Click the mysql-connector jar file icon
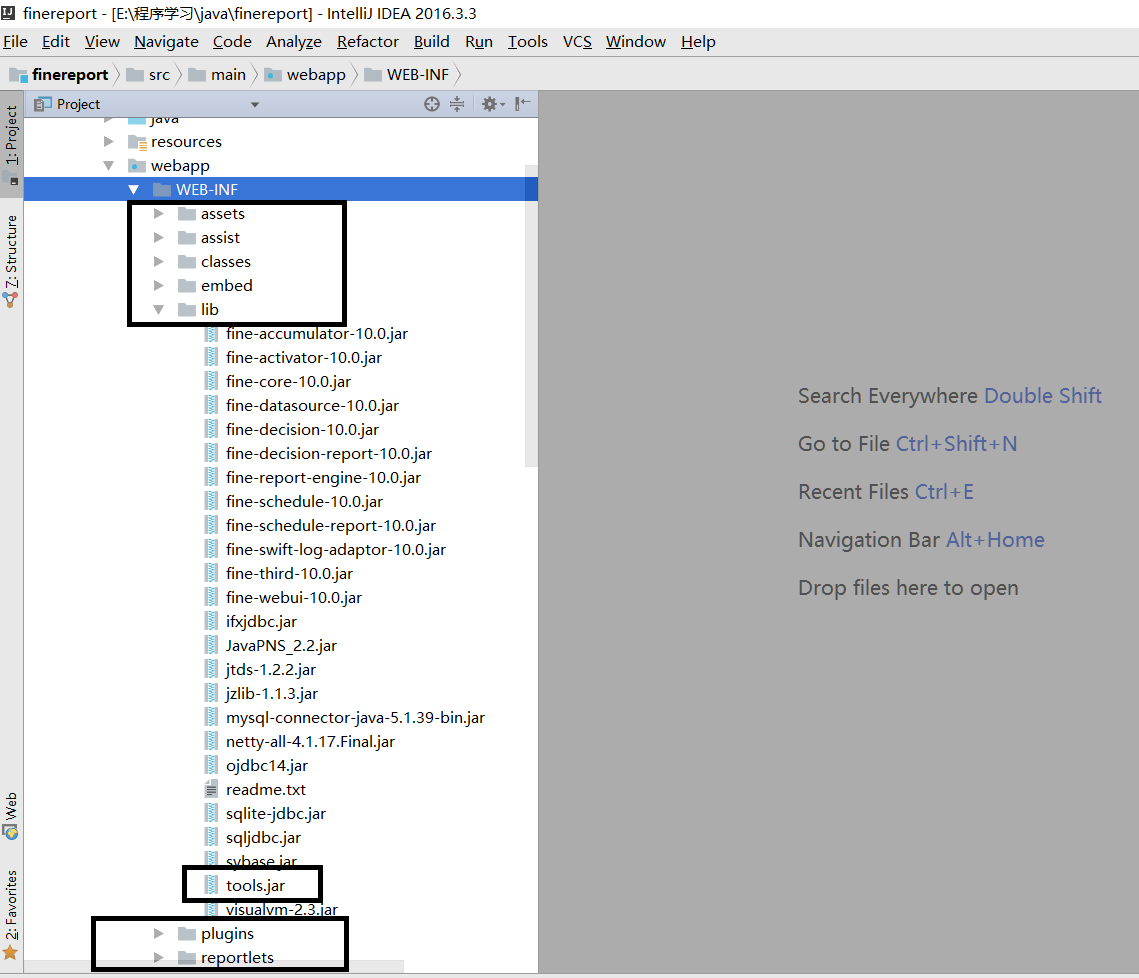This screenshot has width=1139, height=978. tap(211, 717)
